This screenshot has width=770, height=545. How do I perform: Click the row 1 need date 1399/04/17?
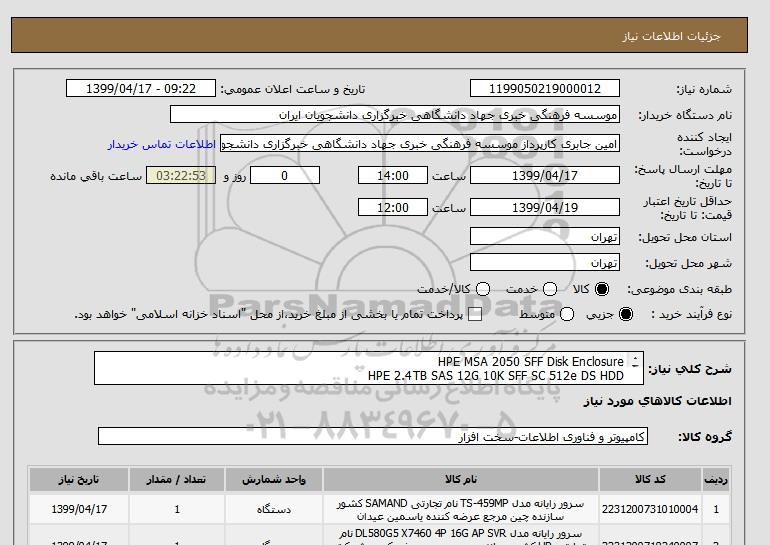pos(79,509)
